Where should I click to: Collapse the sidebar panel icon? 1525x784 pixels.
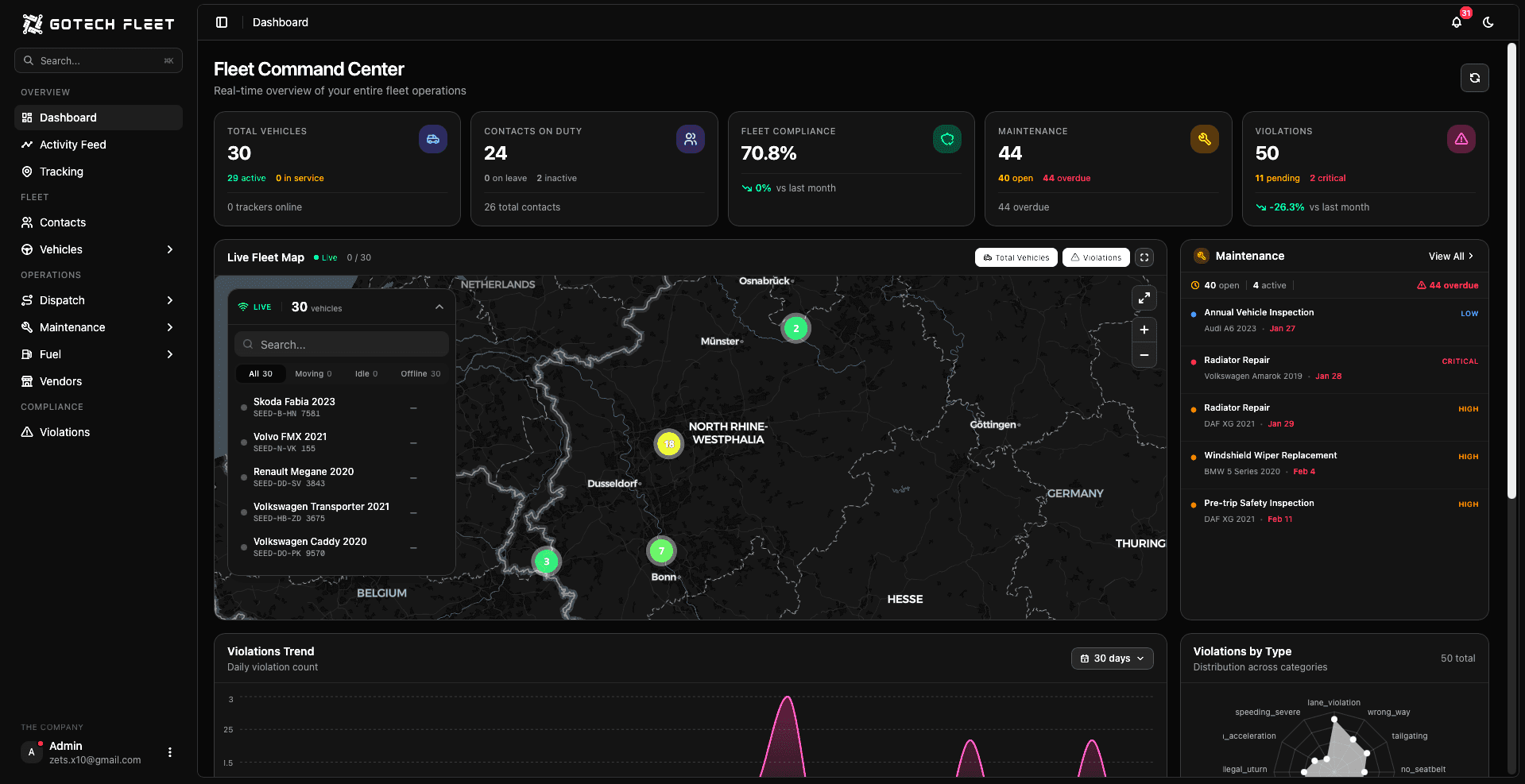(x=222, y=22)
